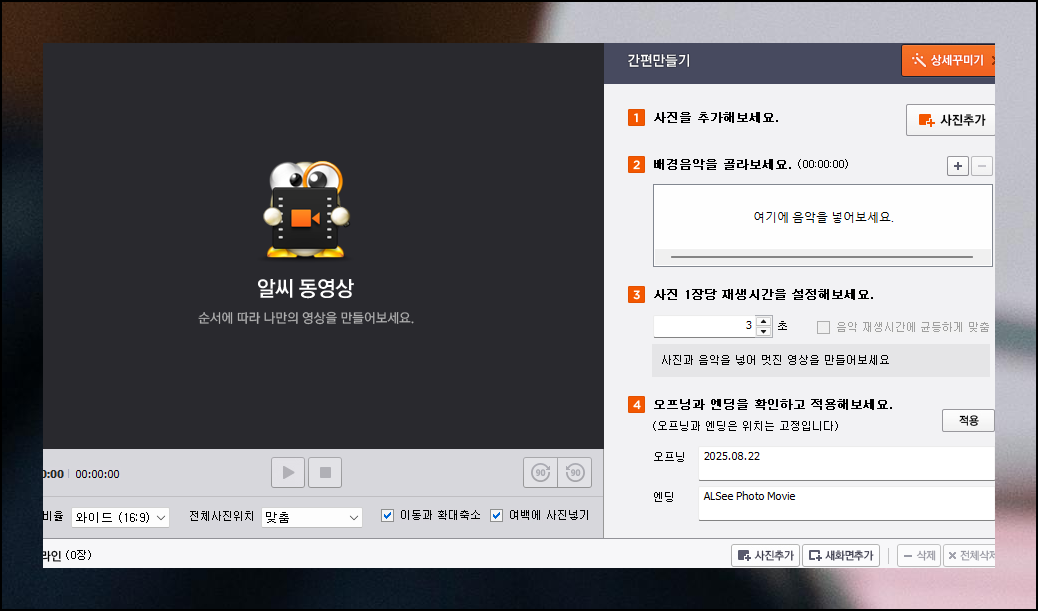Click the 00:00:00 total time display
The height and width of the screenshot is (611, 1038).
[97, 474]
